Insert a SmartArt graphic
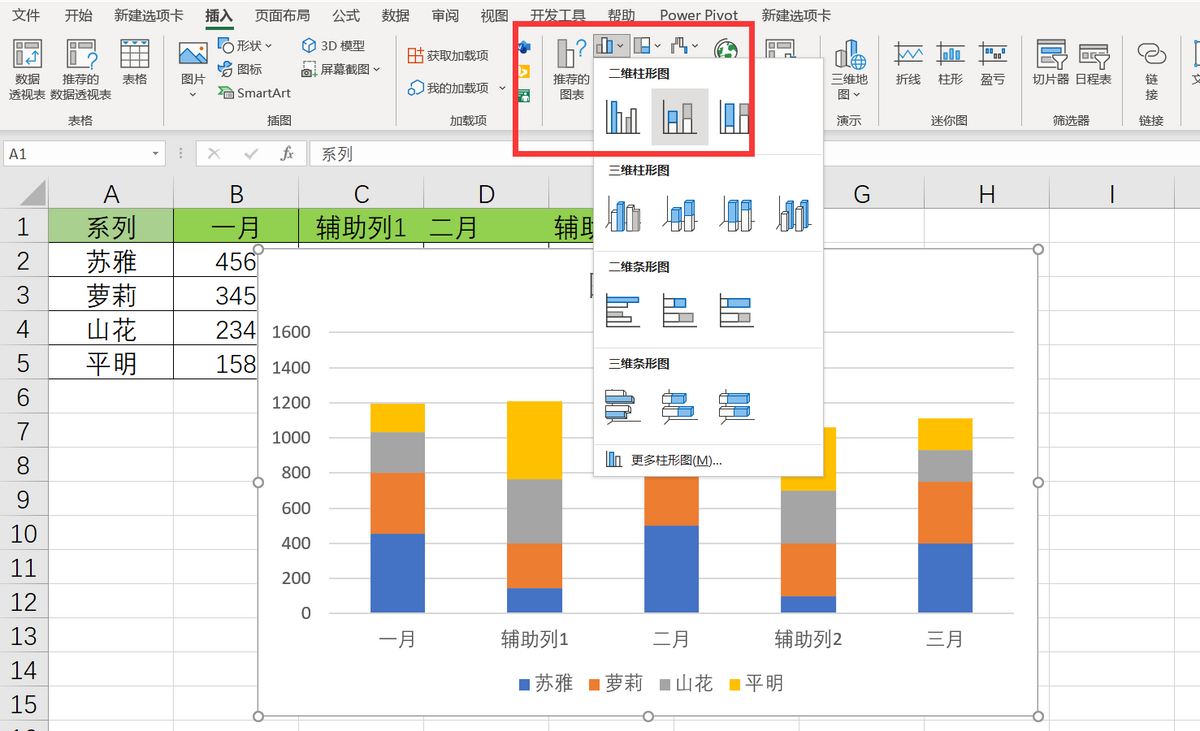This screenshot has width=1200, height=731. (254, 92)
